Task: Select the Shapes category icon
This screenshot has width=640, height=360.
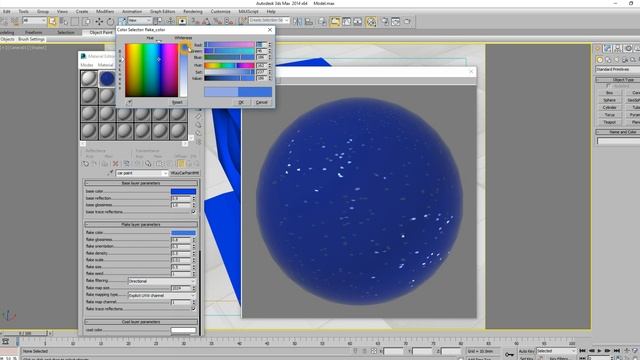Action: click(x=608, y=60)
